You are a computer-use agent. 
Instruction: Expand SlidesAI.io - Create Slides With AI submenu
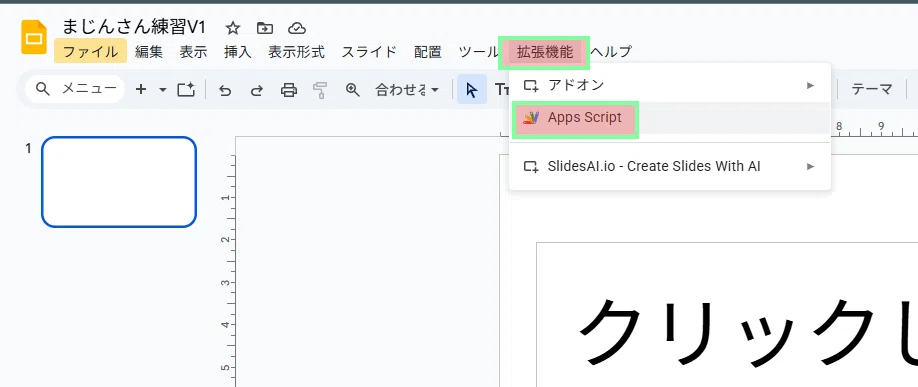[670, 166]
